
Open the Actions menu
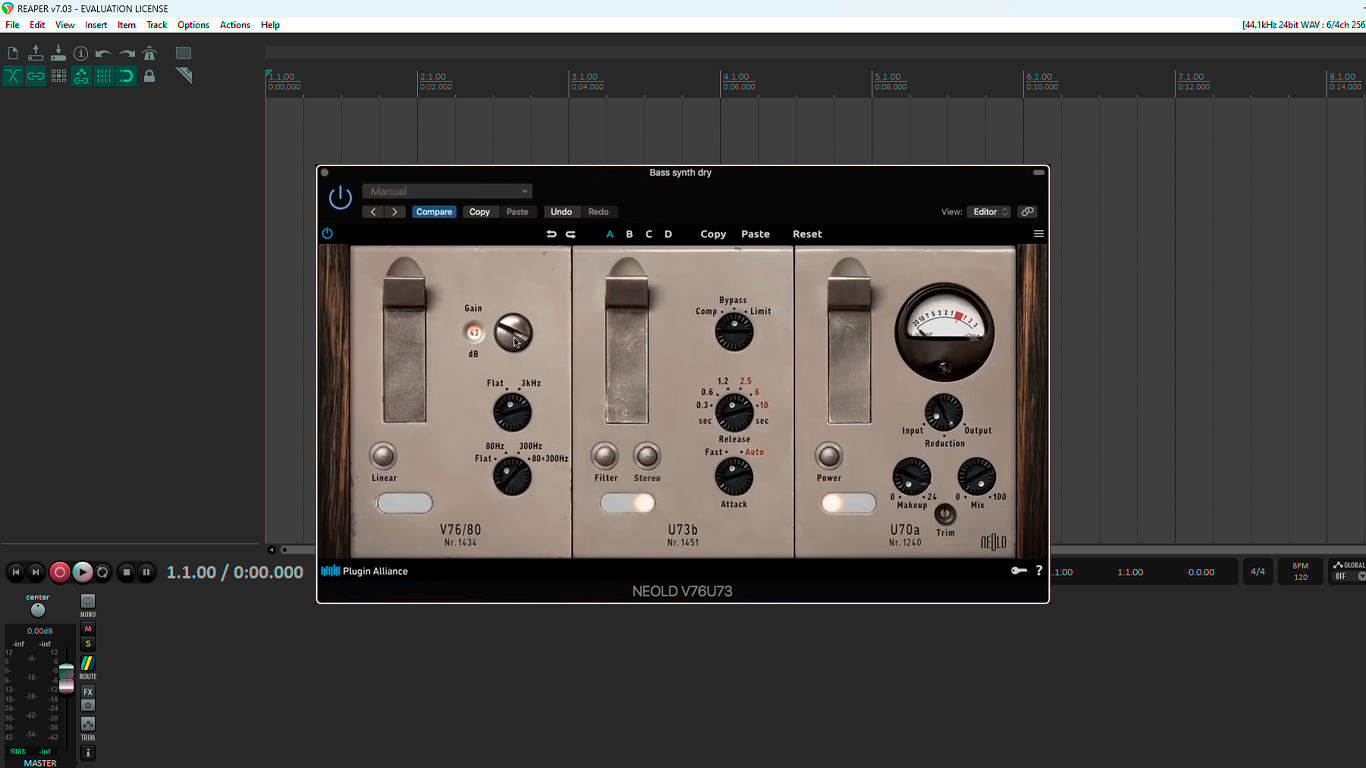pyautogui.click(x=235, y=25)
